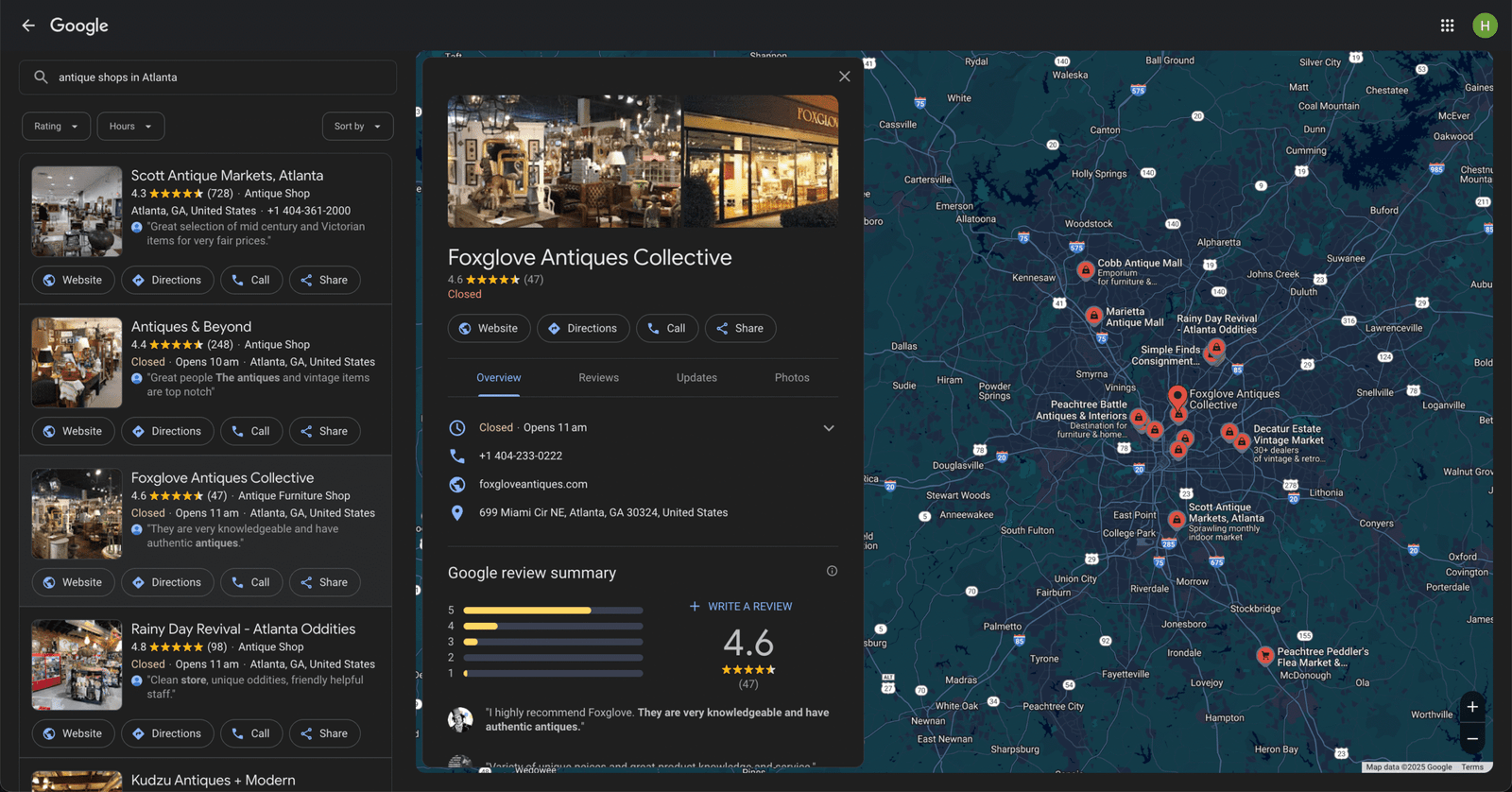Open Antiques & Beyond thumbnail
1512x792 pixels.
77,363
